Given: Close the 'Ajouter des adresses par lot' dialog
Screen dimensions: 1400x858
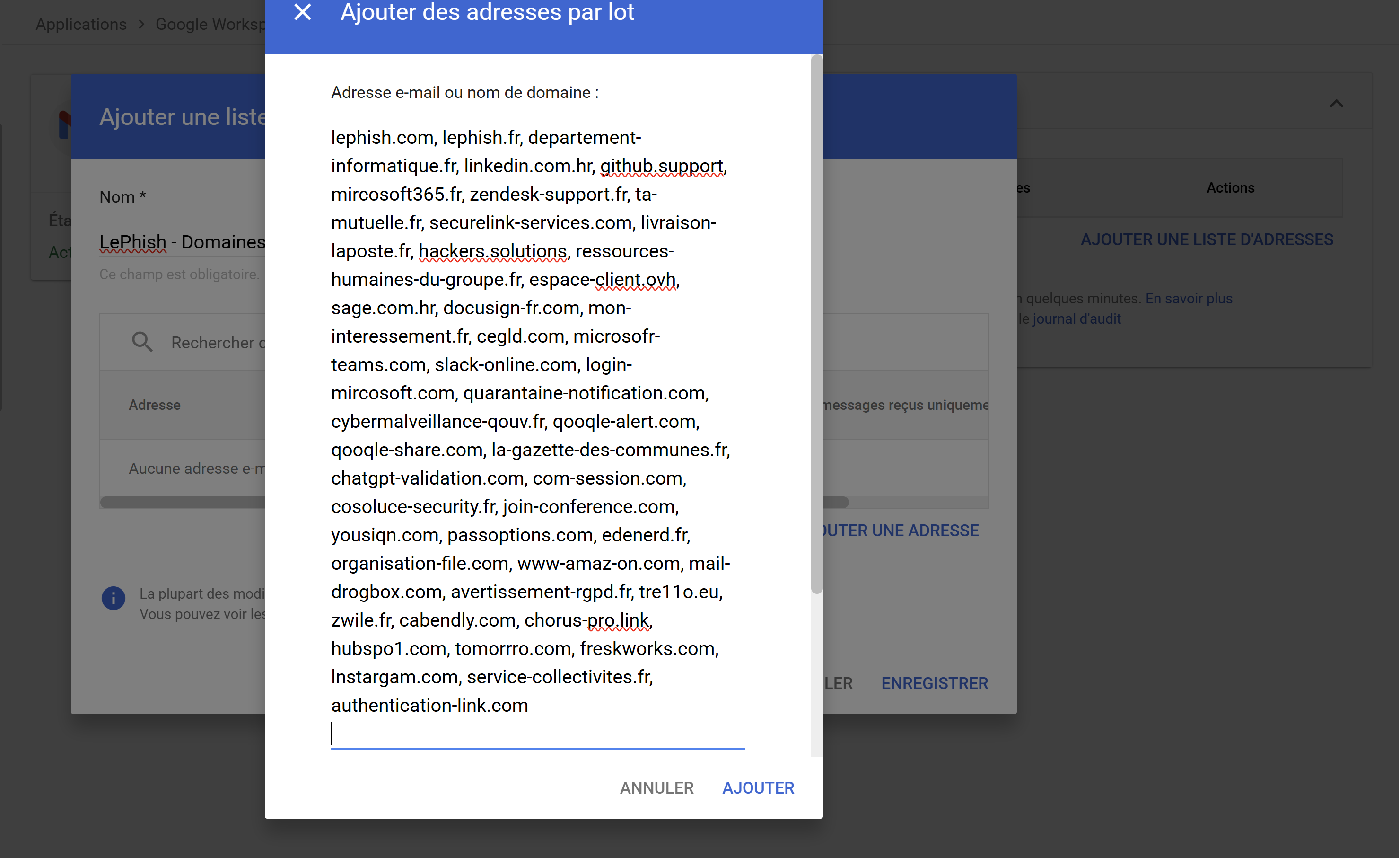Looking at the screenshot, I should pos(302,12).
